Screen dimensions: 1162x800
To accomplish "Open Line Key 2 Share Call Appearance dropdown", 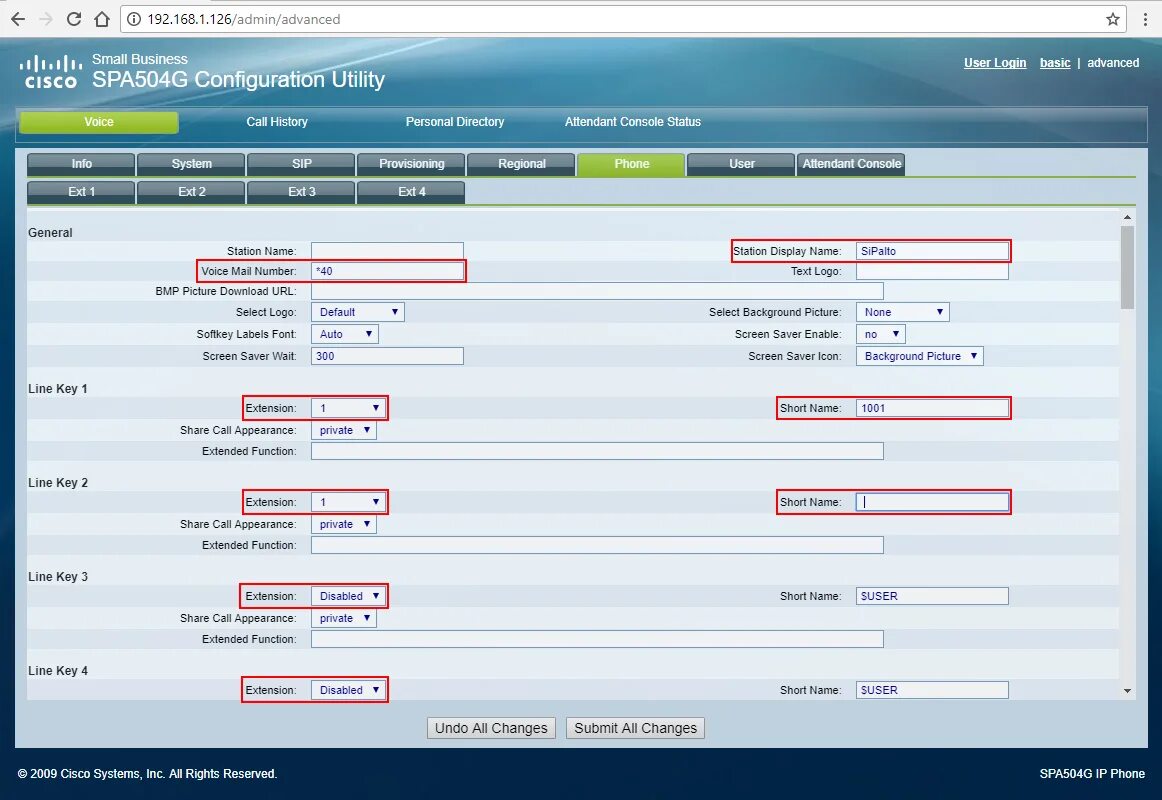I will pyautogui.click(x=344, y=524).
